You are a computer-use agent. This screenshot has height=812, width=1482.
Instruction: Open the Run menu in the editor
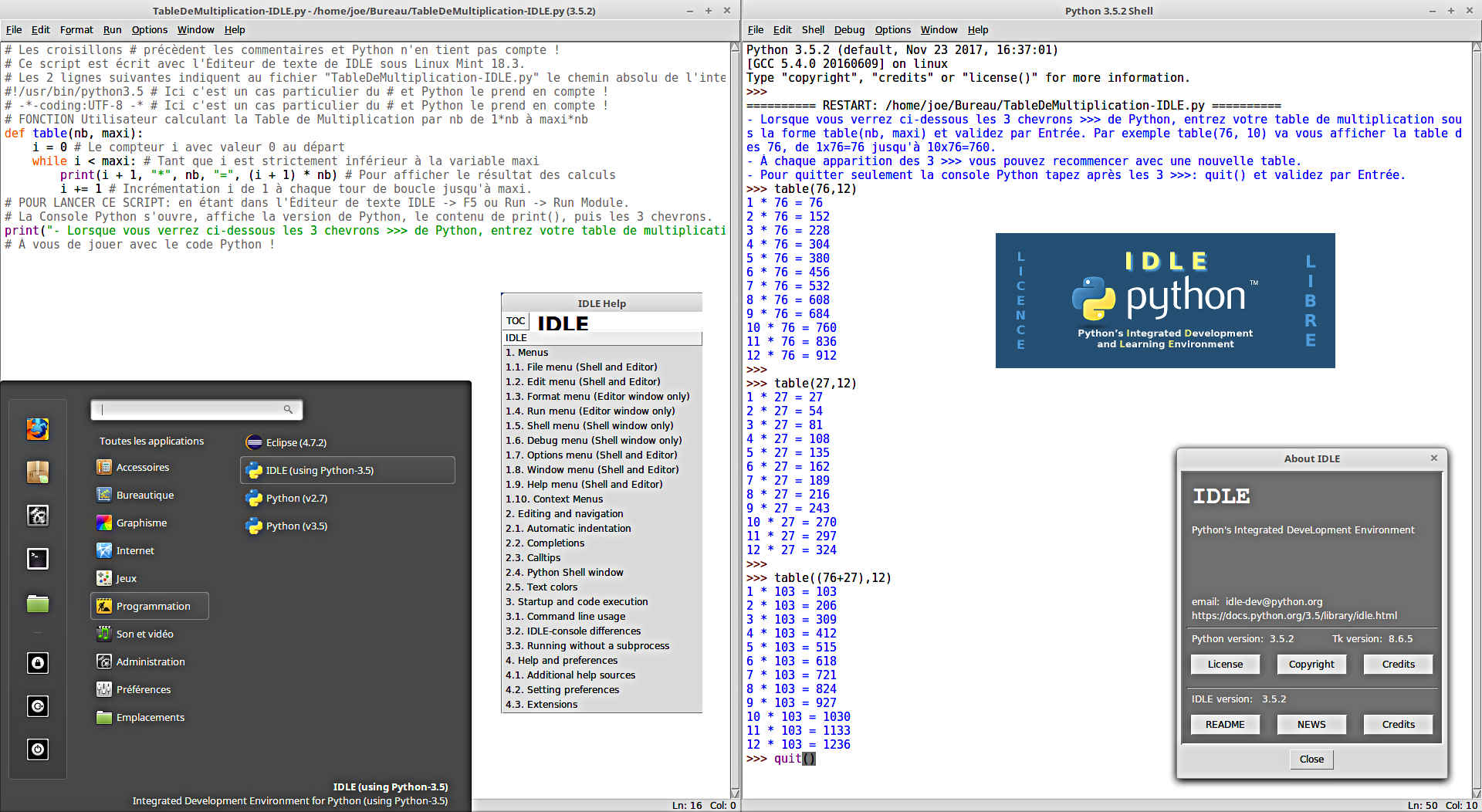point(112,29)
